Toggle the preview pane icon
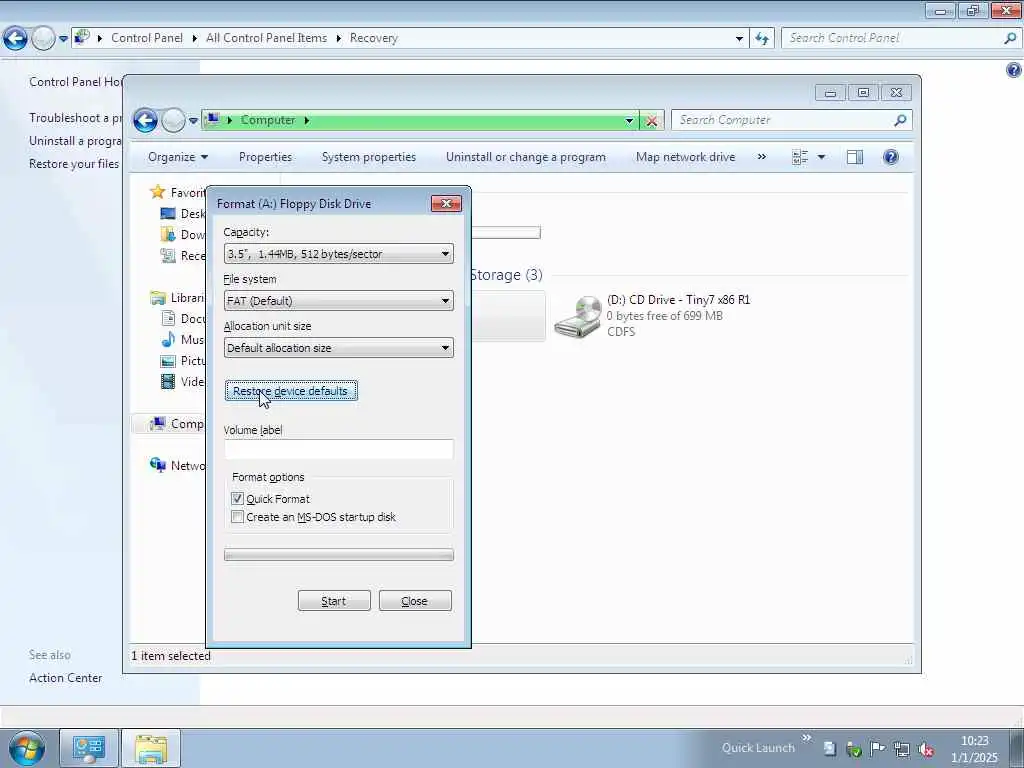The height and width of the screenshot is (768, 1024). [x=855, y=157]
